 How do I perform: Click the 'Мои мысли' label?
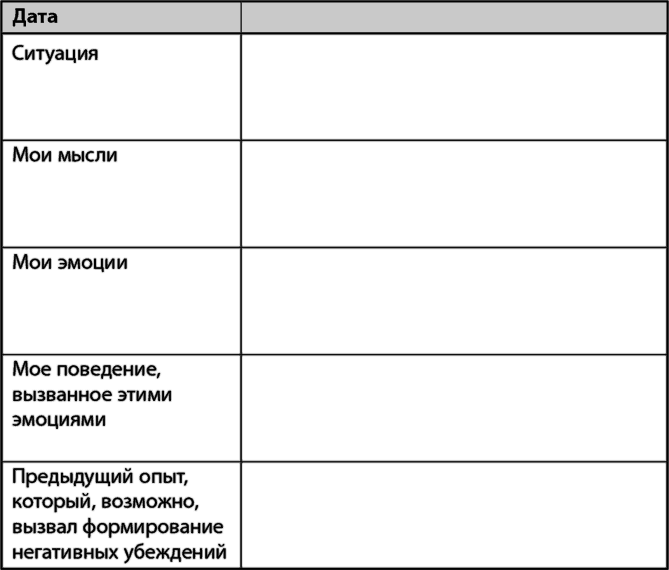pyautogui.click(x=64, y=155)
